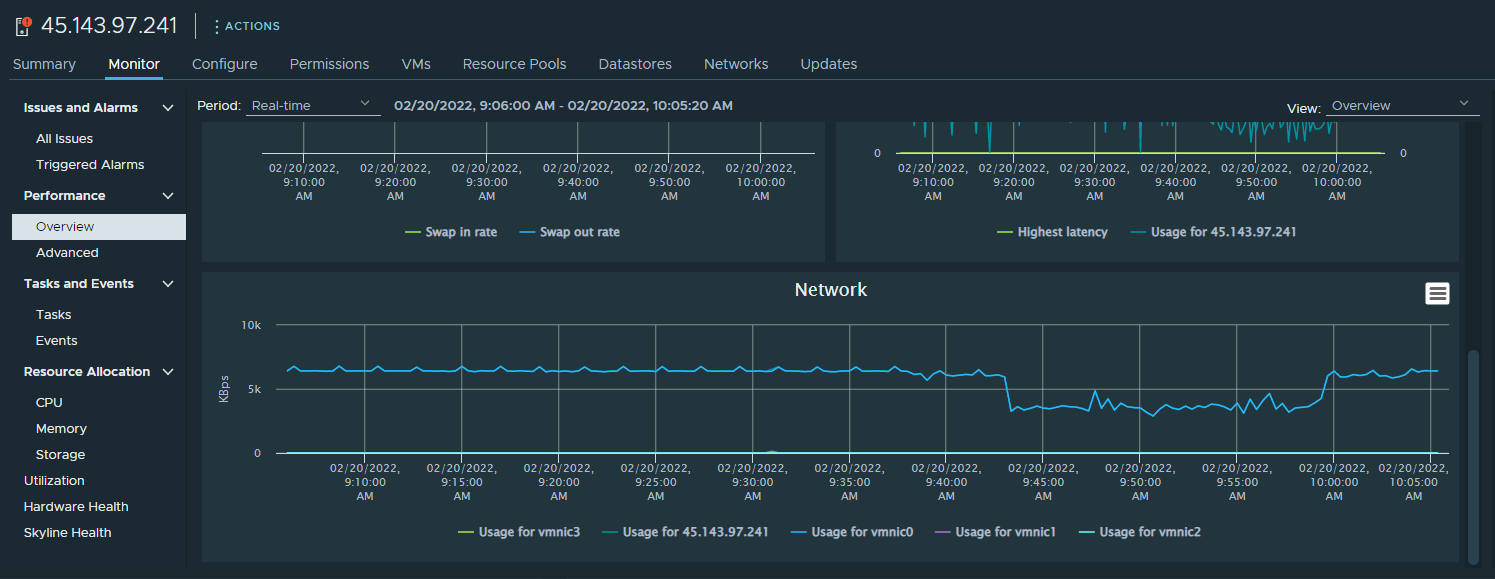Click the vertical scrollbar of chart pane
The image size is (1495, 579).
click(1472, 457)
